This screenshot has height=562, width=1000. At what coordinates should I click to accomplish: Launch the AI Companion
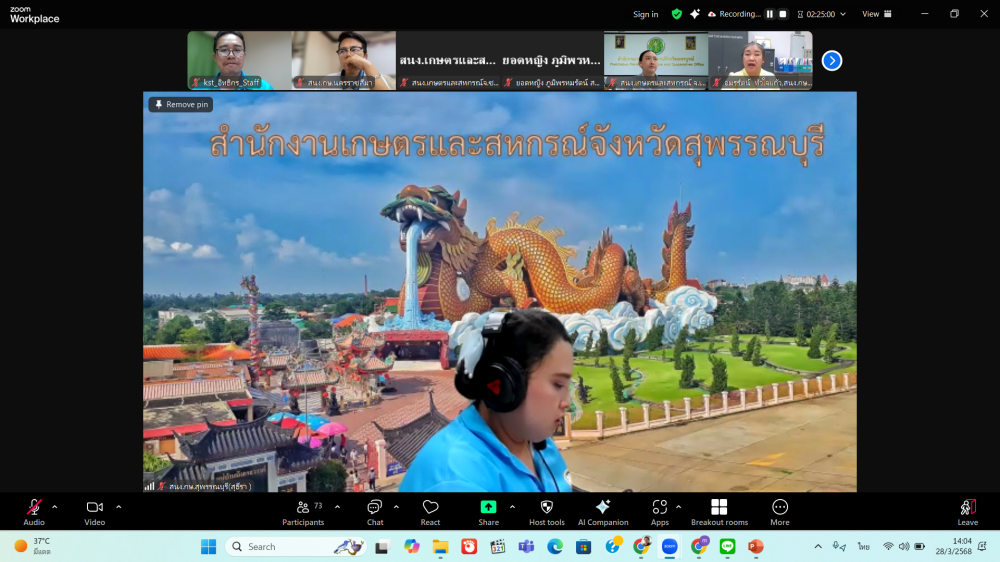pyautogui.click(x=603, y=508)
